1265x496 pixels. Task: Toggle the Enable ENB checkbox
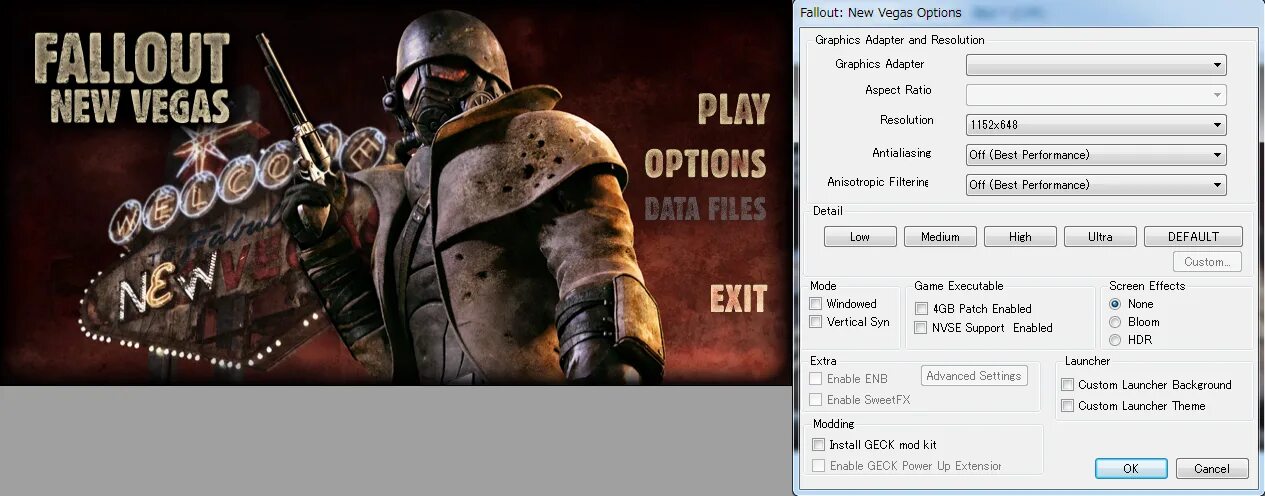(x=816, y=379)
